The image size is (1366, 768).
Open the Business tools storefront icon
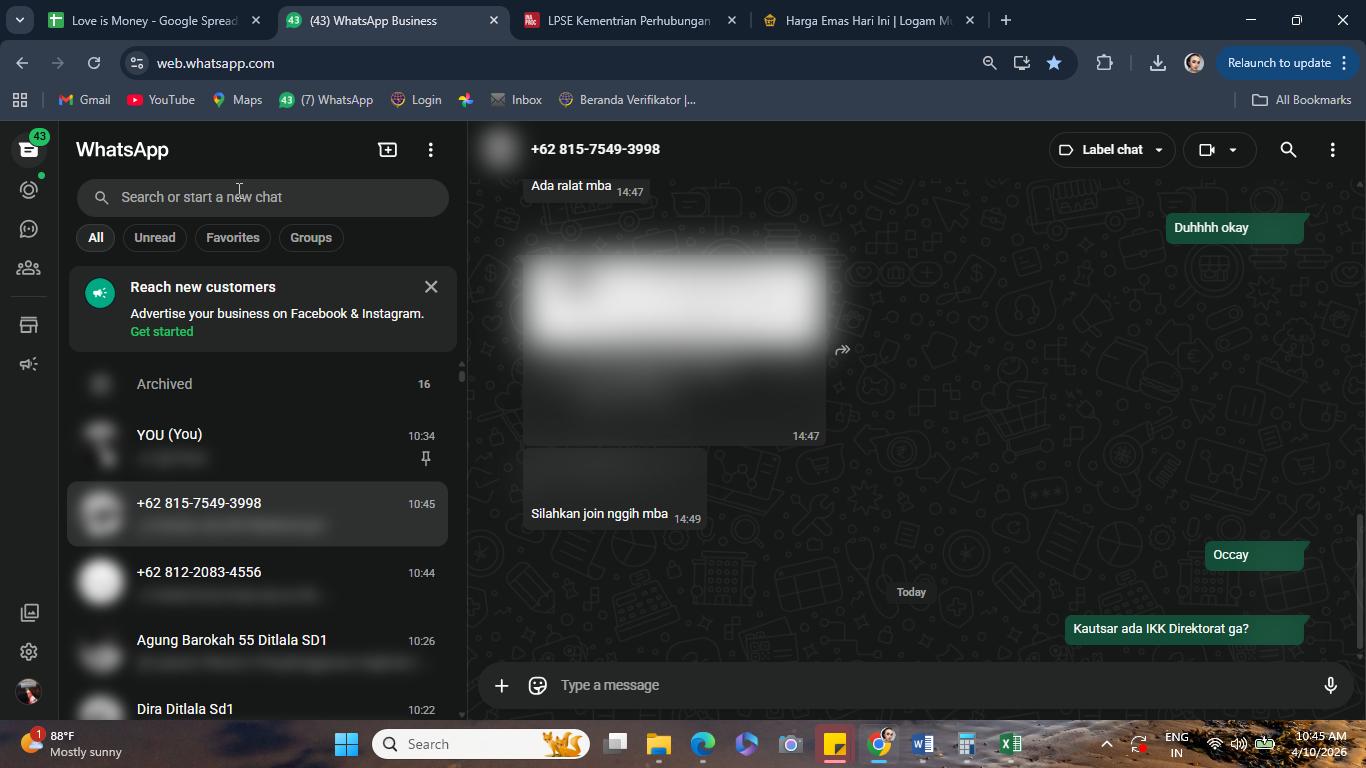[x=28, y=325]
